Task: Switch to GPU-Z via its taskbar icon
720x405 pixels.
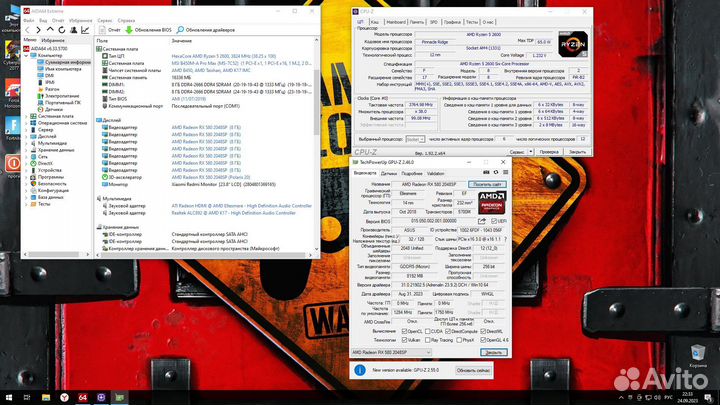Action: pos(119,398)
